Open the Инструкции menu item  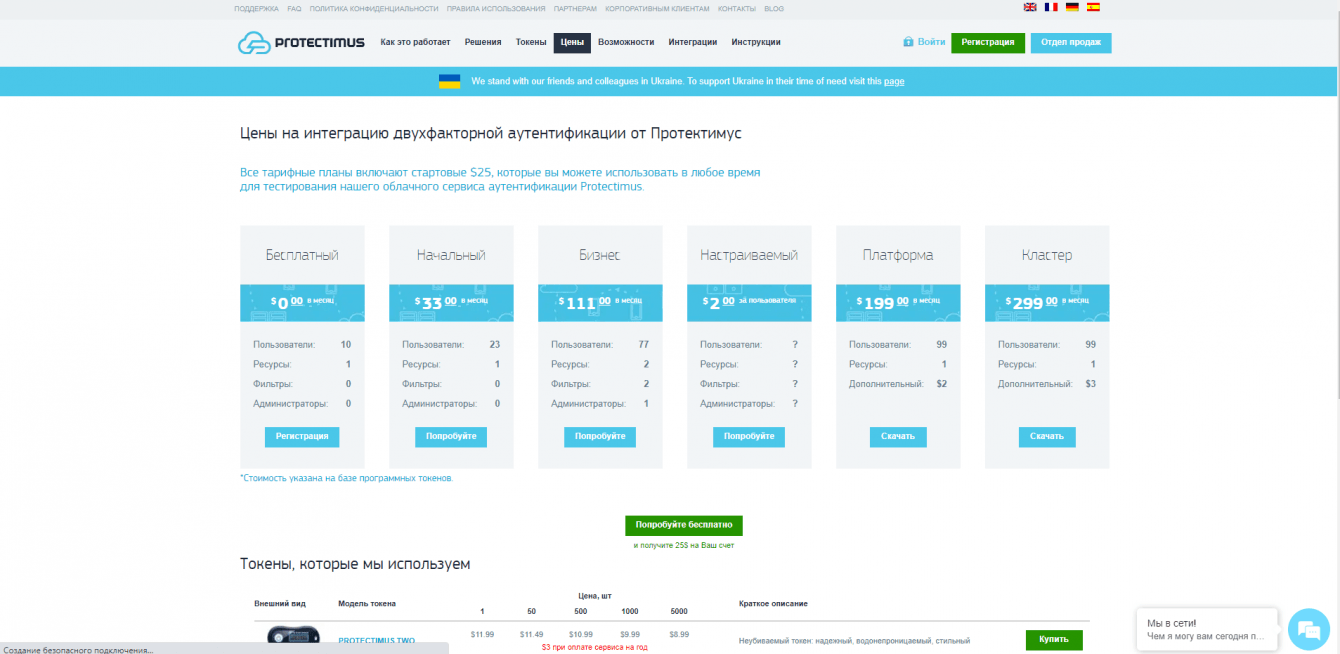point(756,42)
